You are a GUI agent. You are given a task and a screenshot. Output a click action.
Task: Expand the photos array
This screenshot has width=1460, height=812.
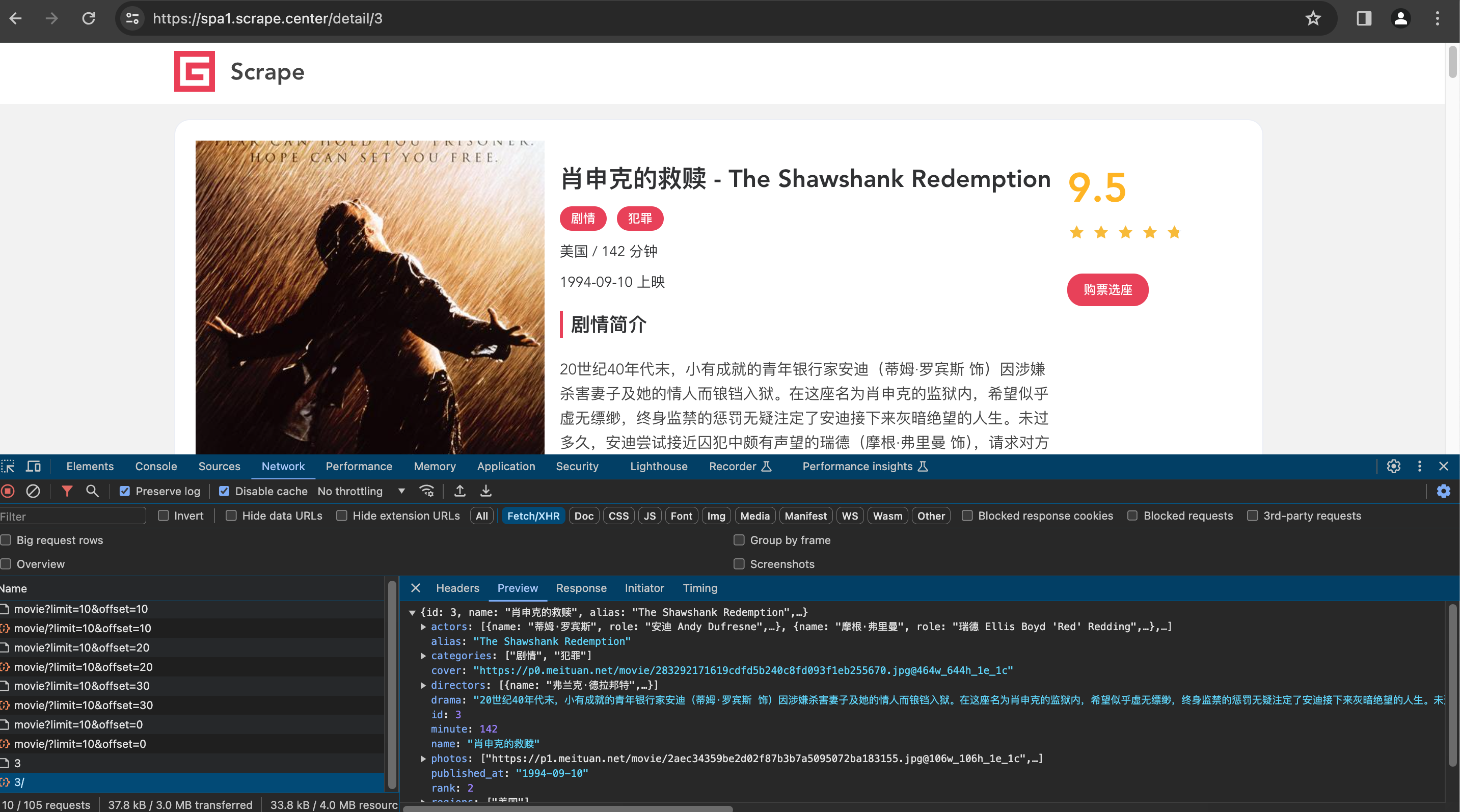[423, 759]
